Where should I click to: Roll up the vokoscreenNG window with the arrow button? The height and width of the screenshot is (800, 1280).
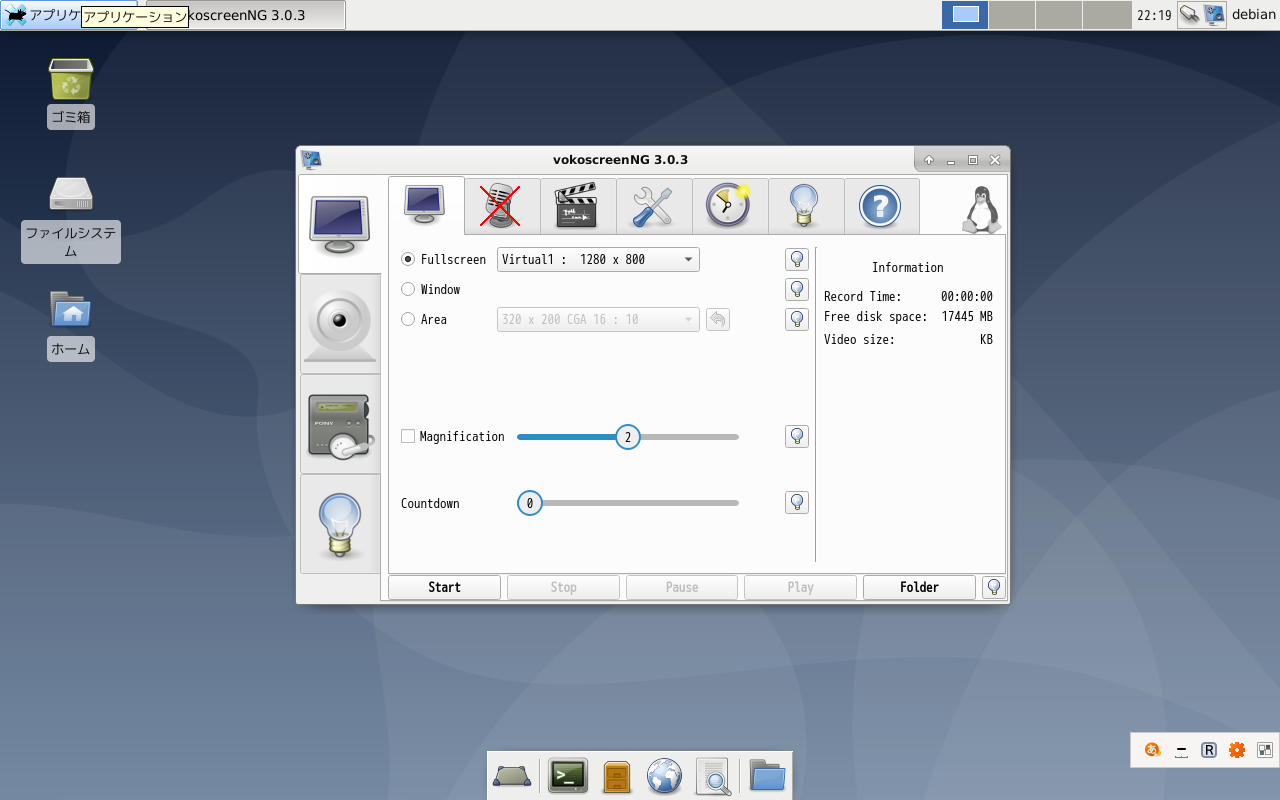point(929,160)
